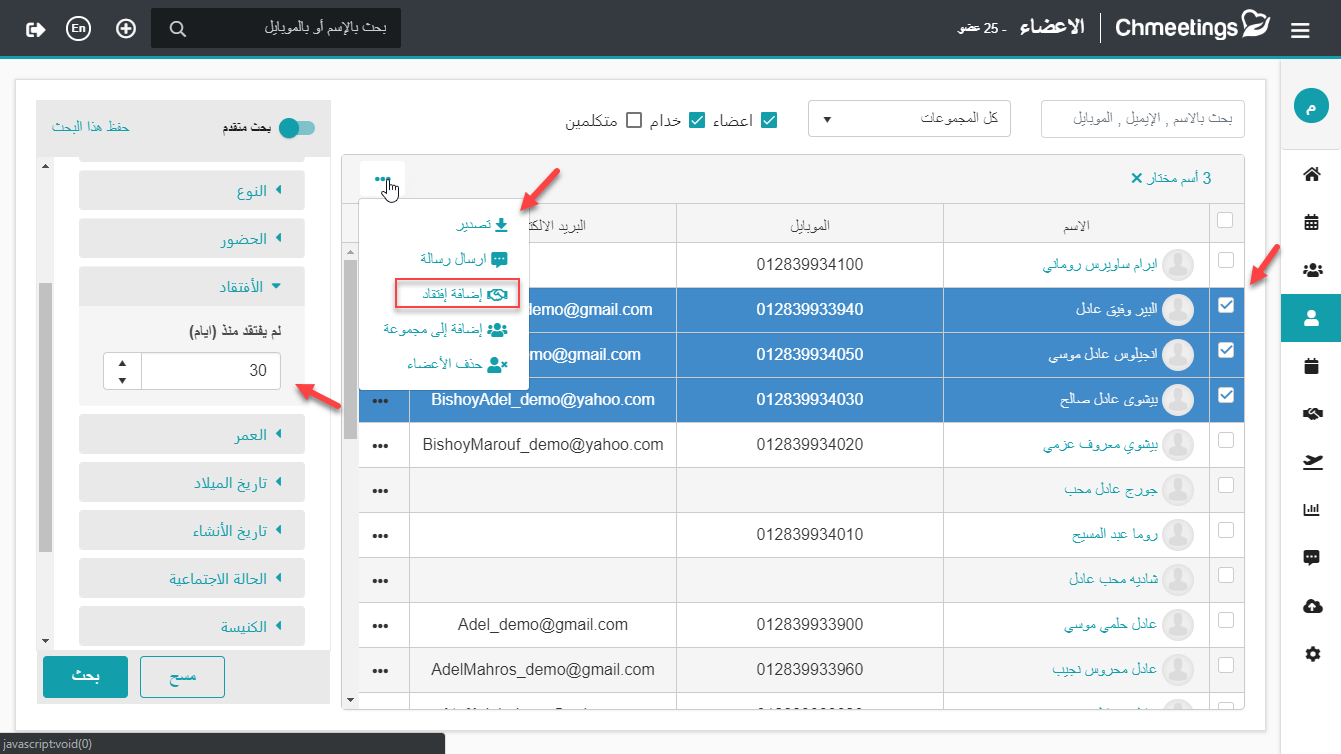Click the plus add icon in top bar

point(126,28)
